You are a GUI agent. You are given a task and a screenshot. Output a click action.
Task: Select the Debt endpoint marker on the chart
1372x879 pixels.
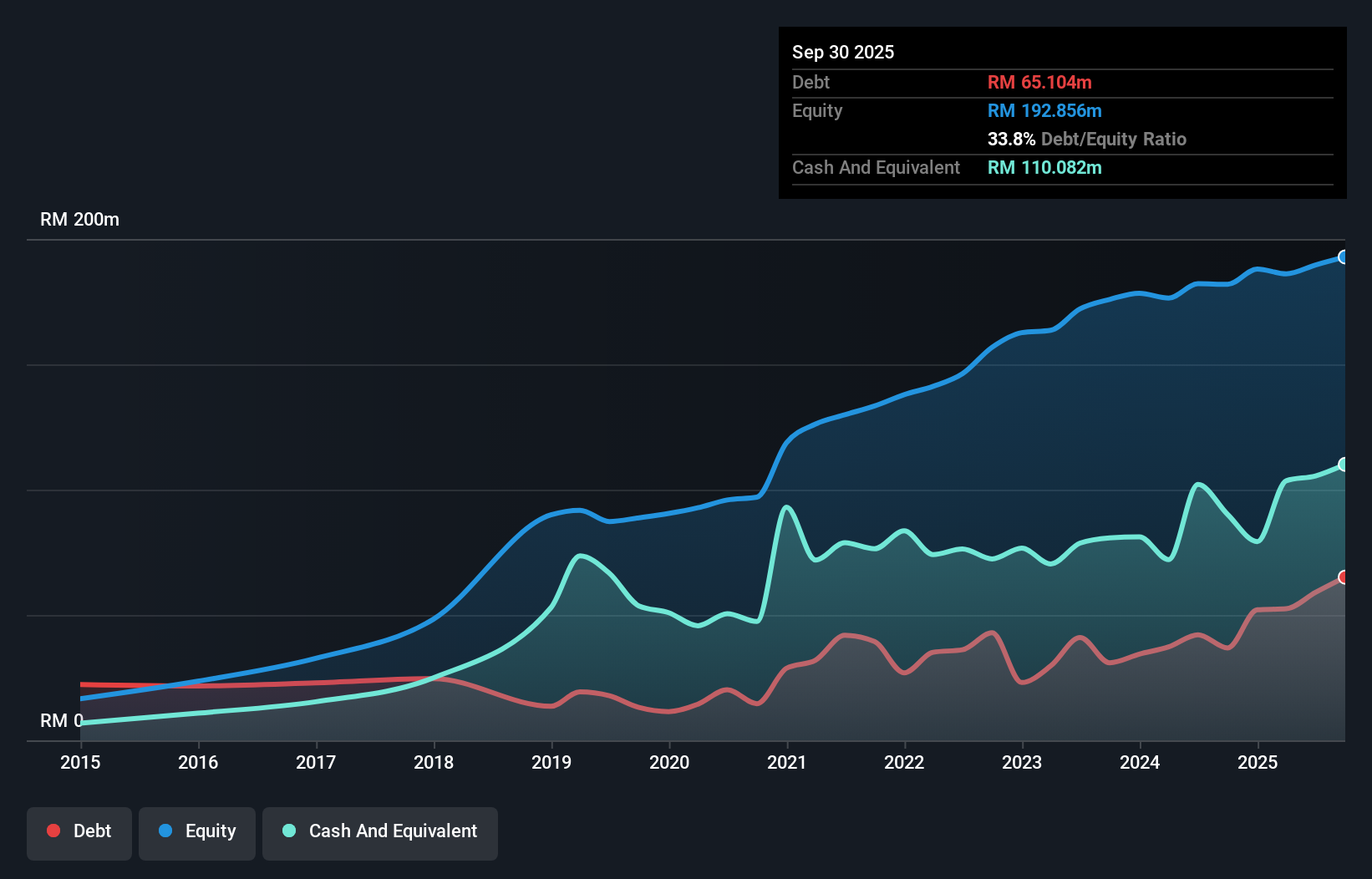coord(1343,577)
